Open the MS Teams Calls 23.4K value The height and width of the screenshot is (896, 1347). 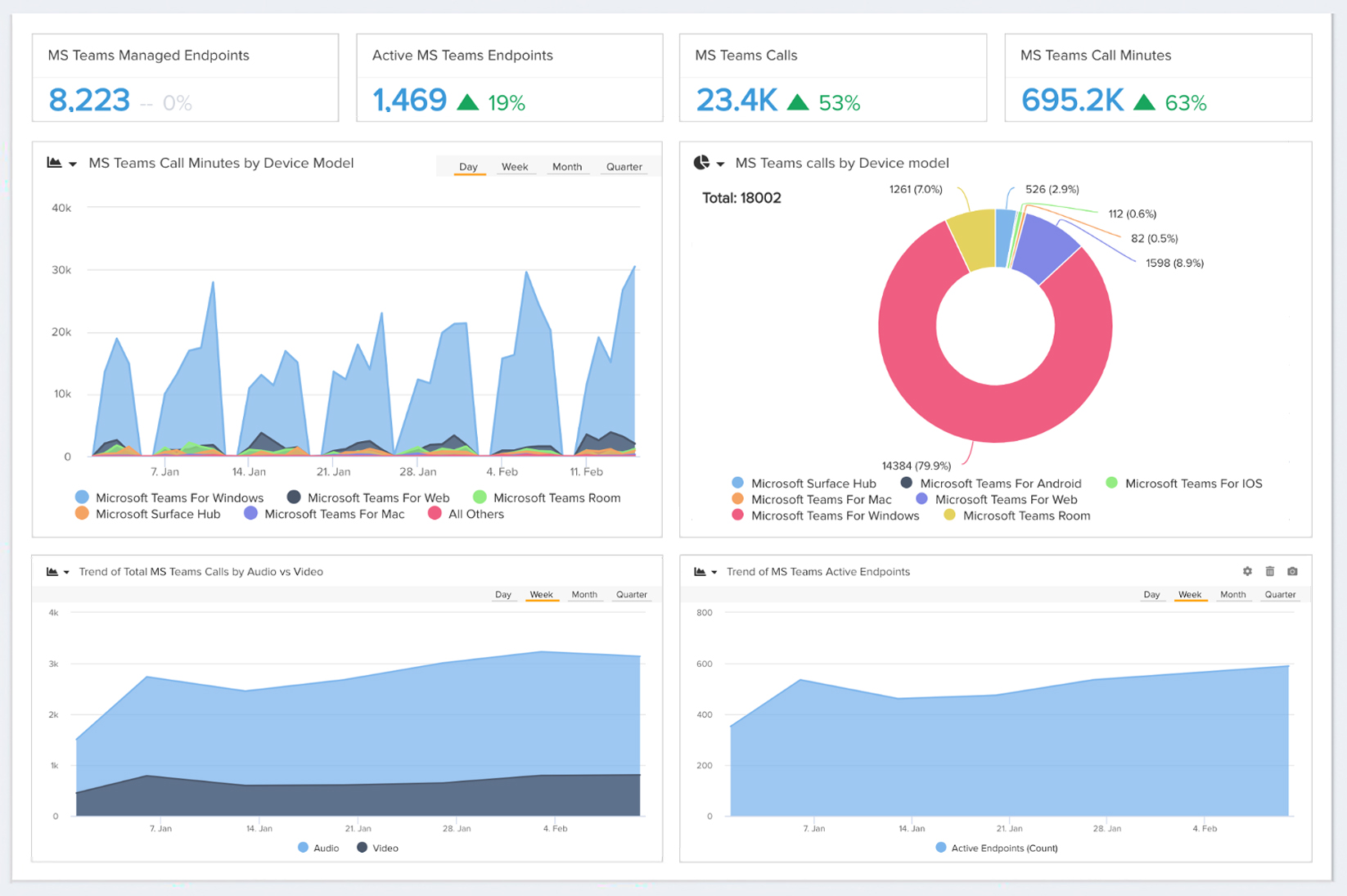(737, 101)
